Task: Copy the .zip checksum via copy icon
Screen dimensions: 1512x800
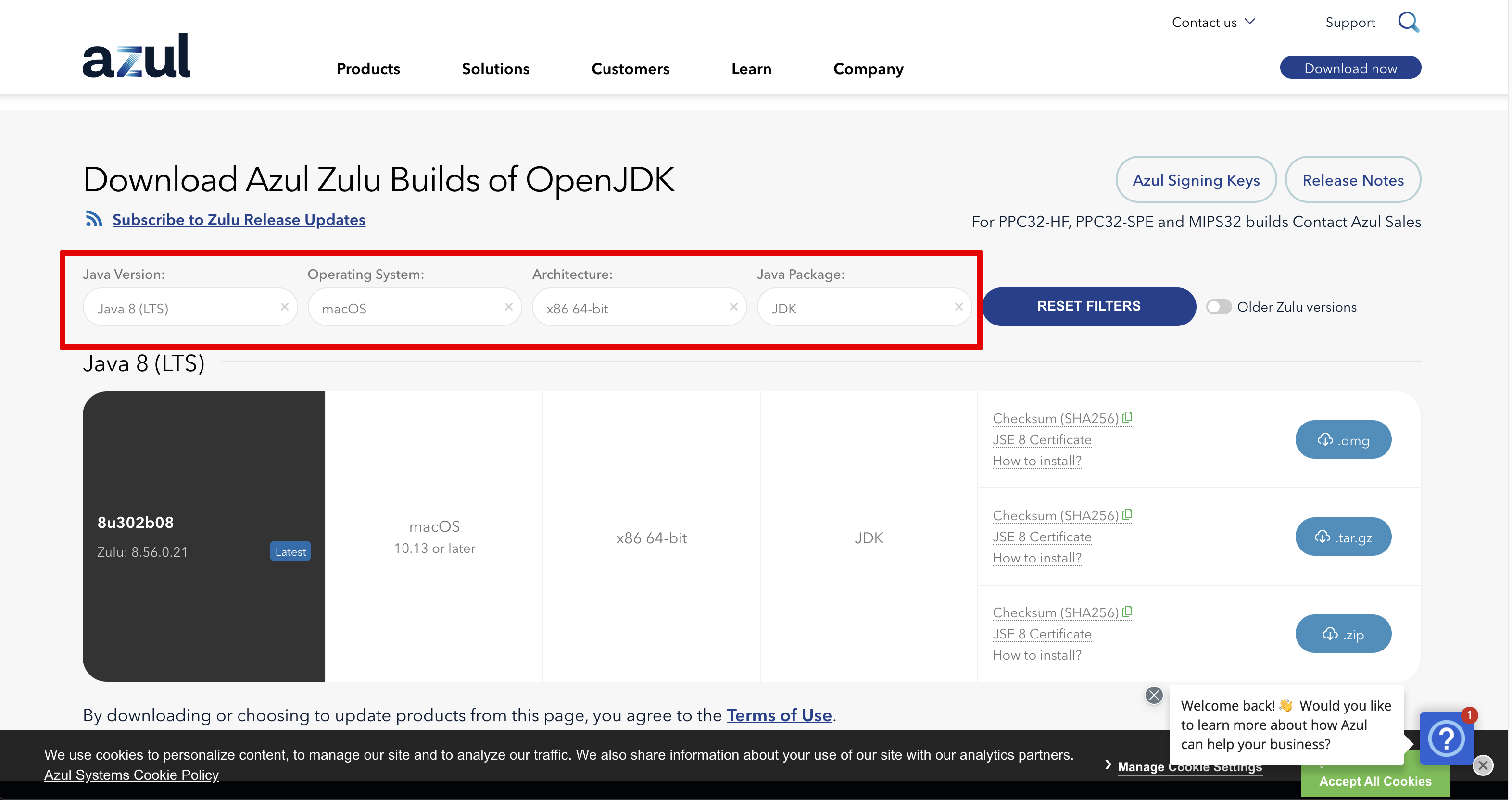Action: [x=1127, y=612]
